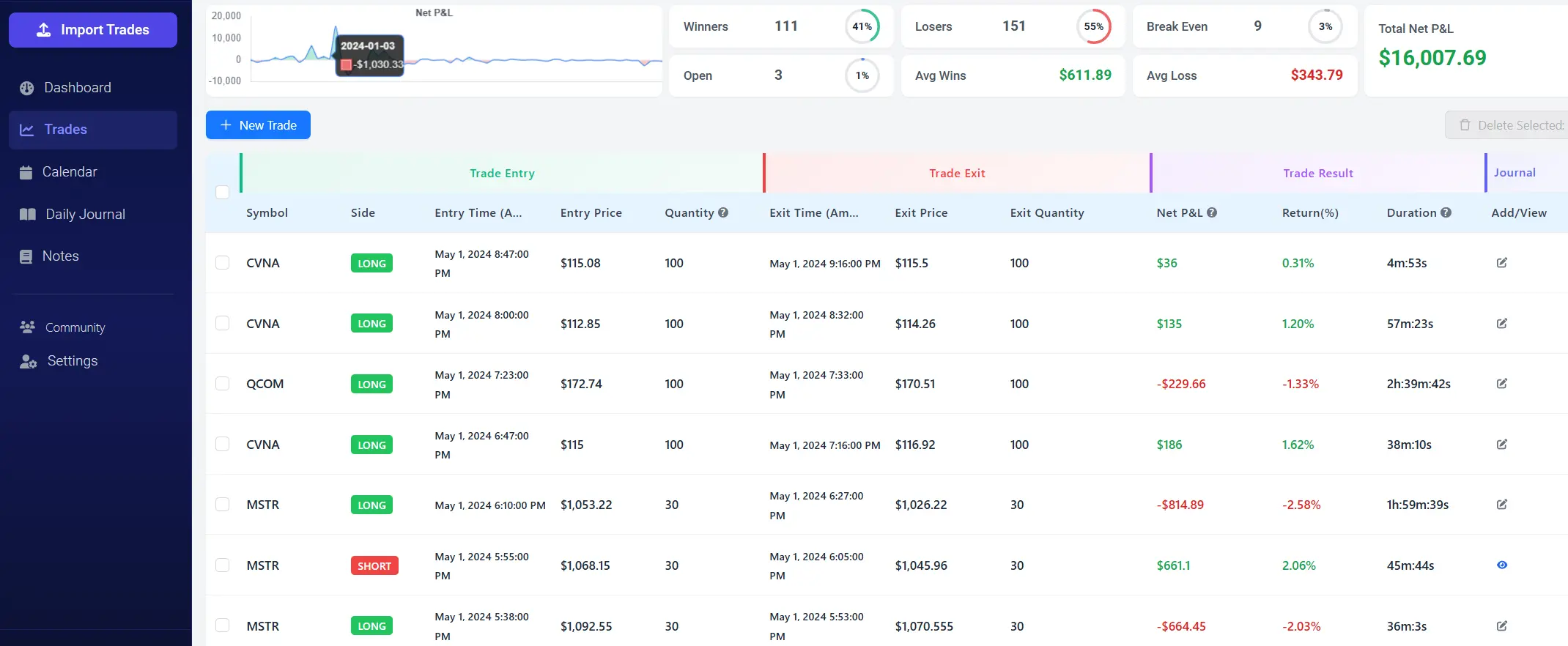Open edit journal icon for CVNA $186 trade

pyautogui.click(x=1501, y=445)
